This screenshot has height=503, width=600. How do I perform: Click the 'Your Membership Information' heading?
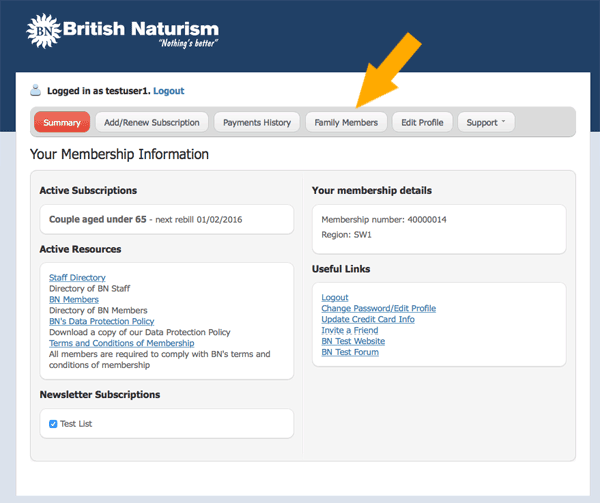tap(119, 154)
